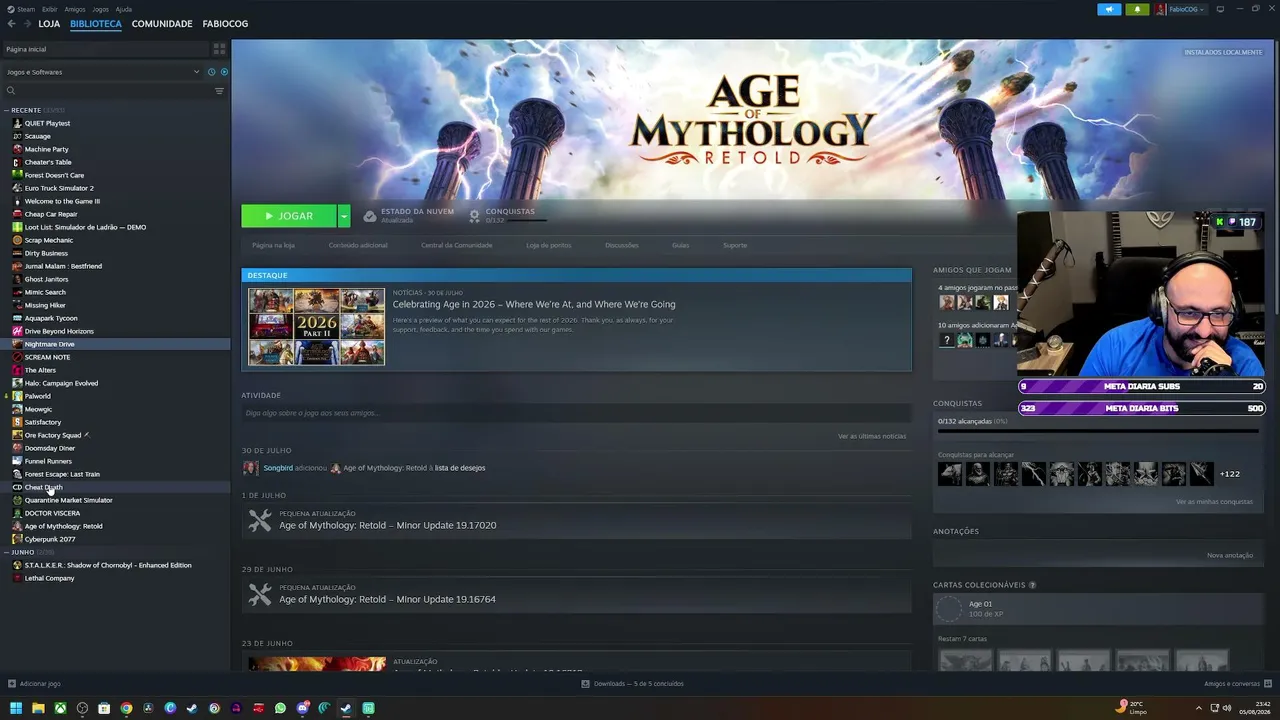Go to the LOJA tab

49,24
